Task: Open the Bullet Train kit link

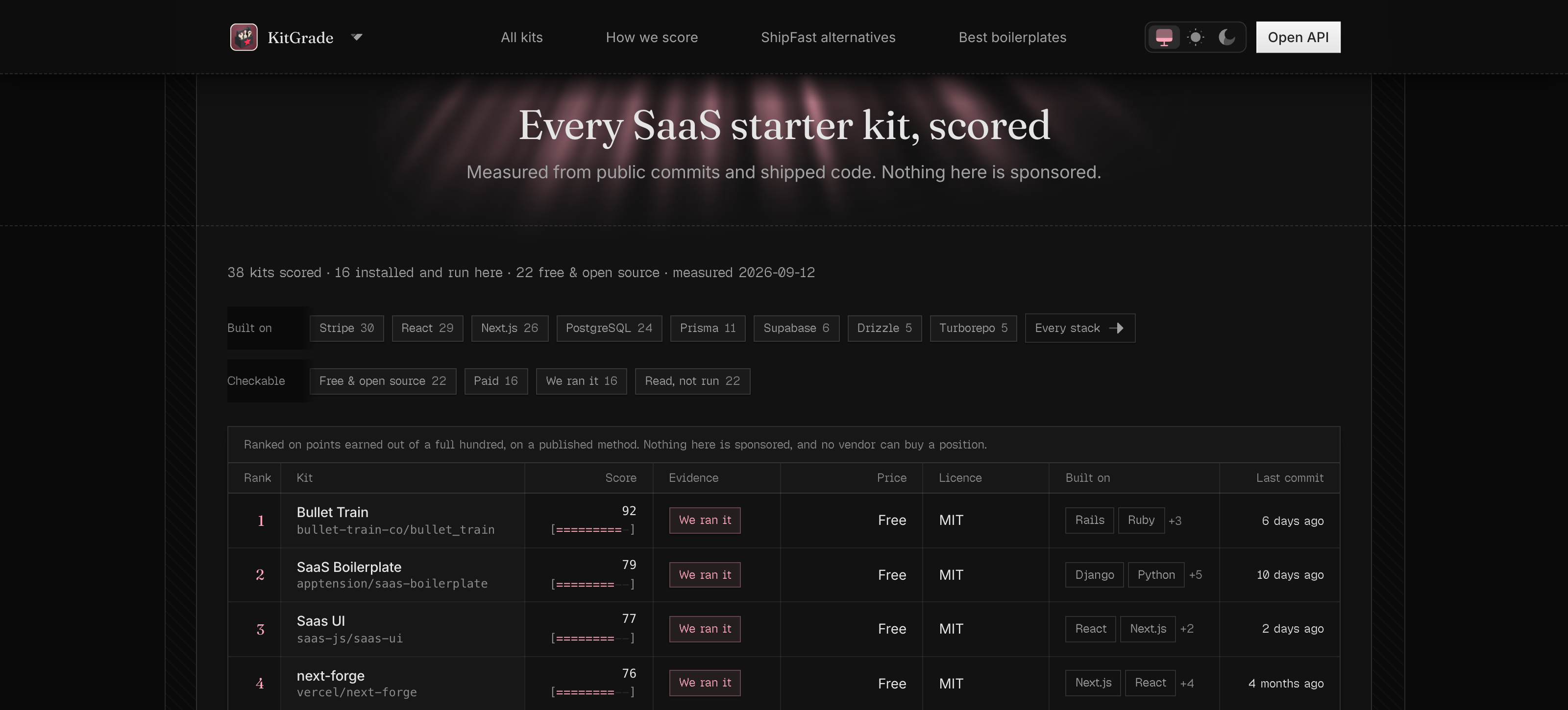Action: [x=332, y=512]
